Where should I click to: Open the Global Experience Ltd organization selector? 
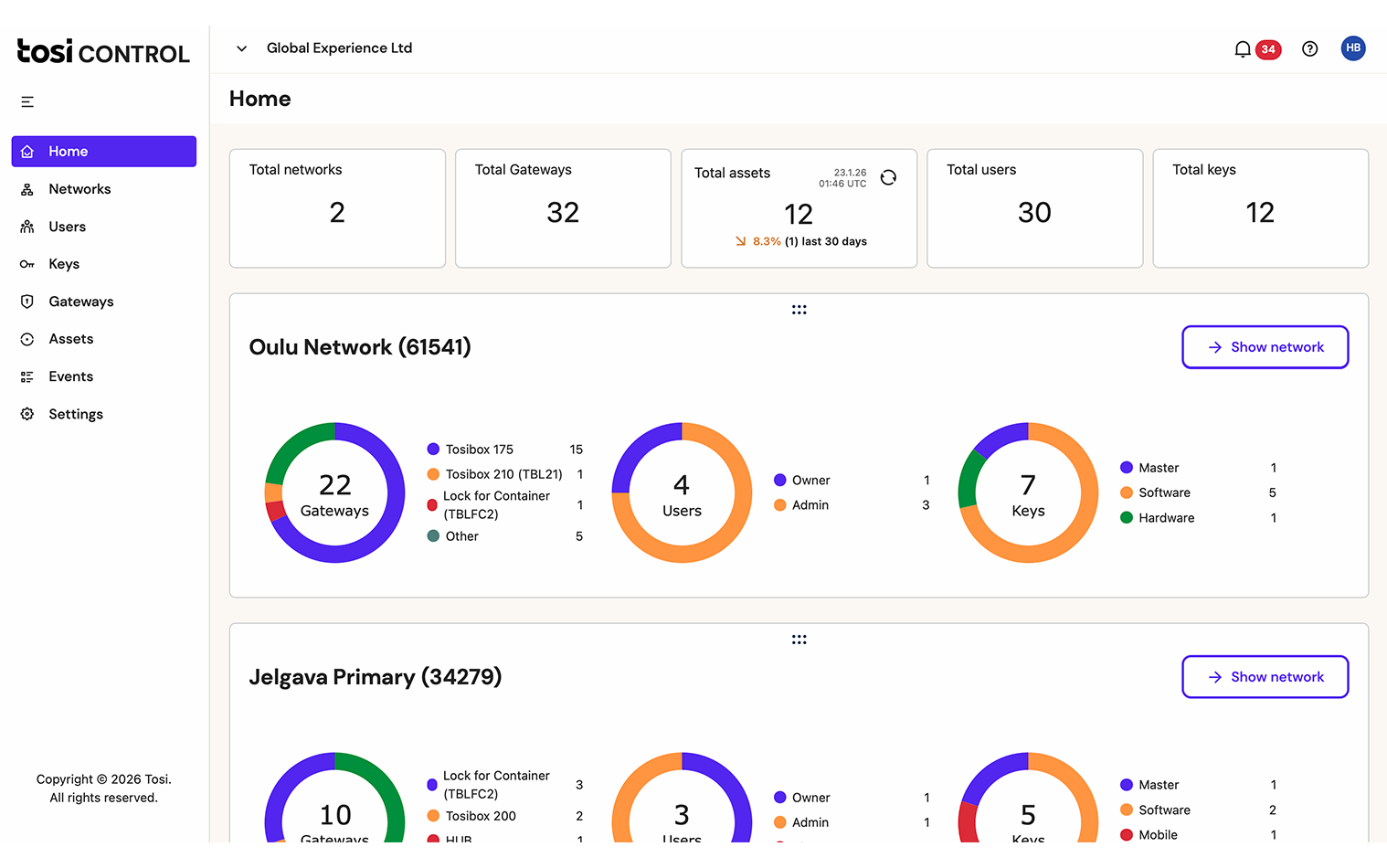coord(339,48)
